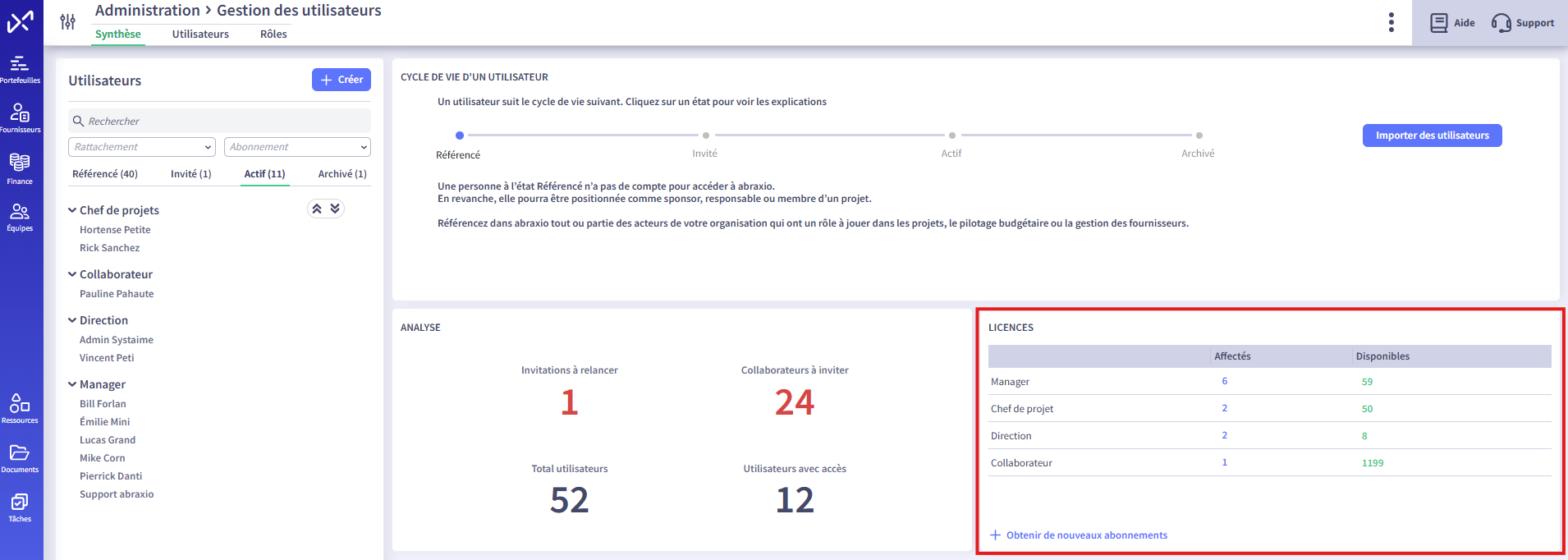The height and width of the screenshot is (560, 1568).
Task: Go to the Finance sidebar icon
Action: tap(20, 168)
